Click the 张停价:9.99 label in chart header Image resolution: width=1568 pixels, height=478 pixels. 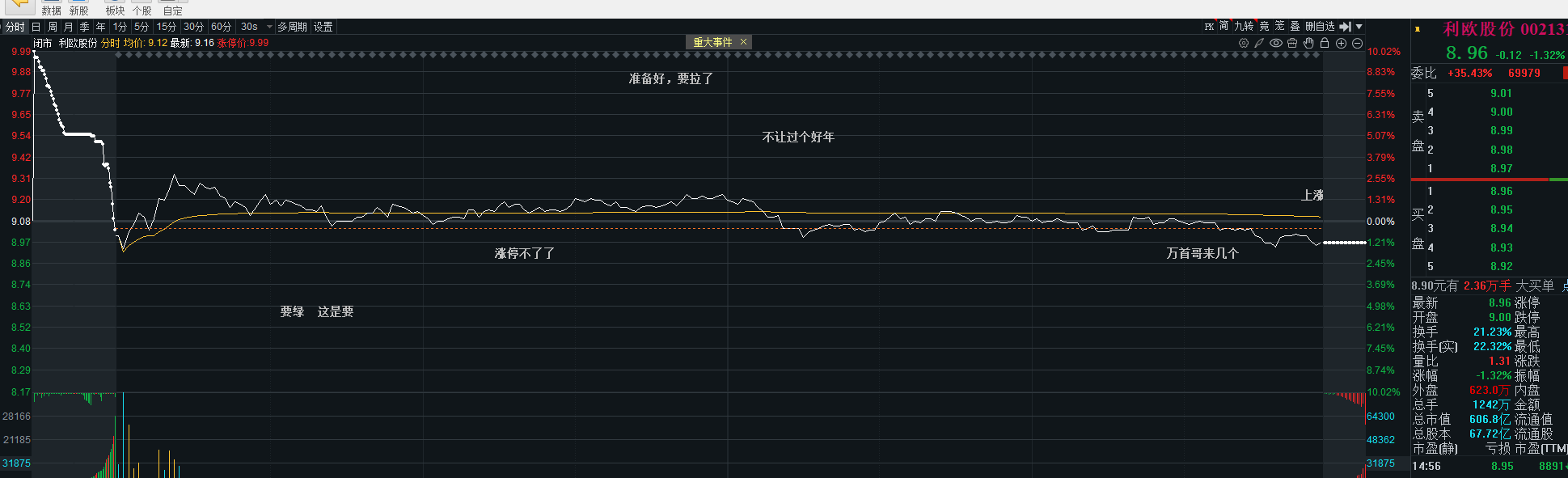pos(243,43)
